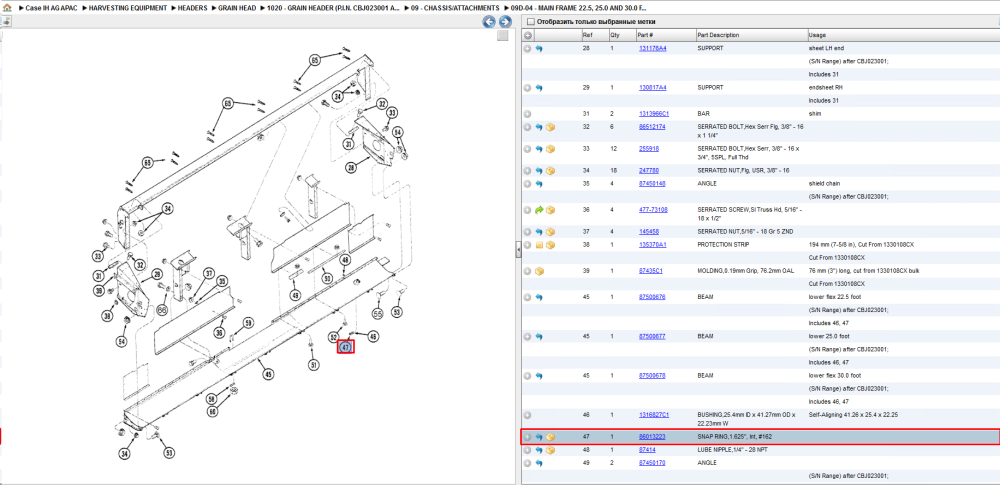Click 'endsheet RH' usage text
Image resolution: width=1000 pixels, height=485 pixels.
tap(824, 88)
